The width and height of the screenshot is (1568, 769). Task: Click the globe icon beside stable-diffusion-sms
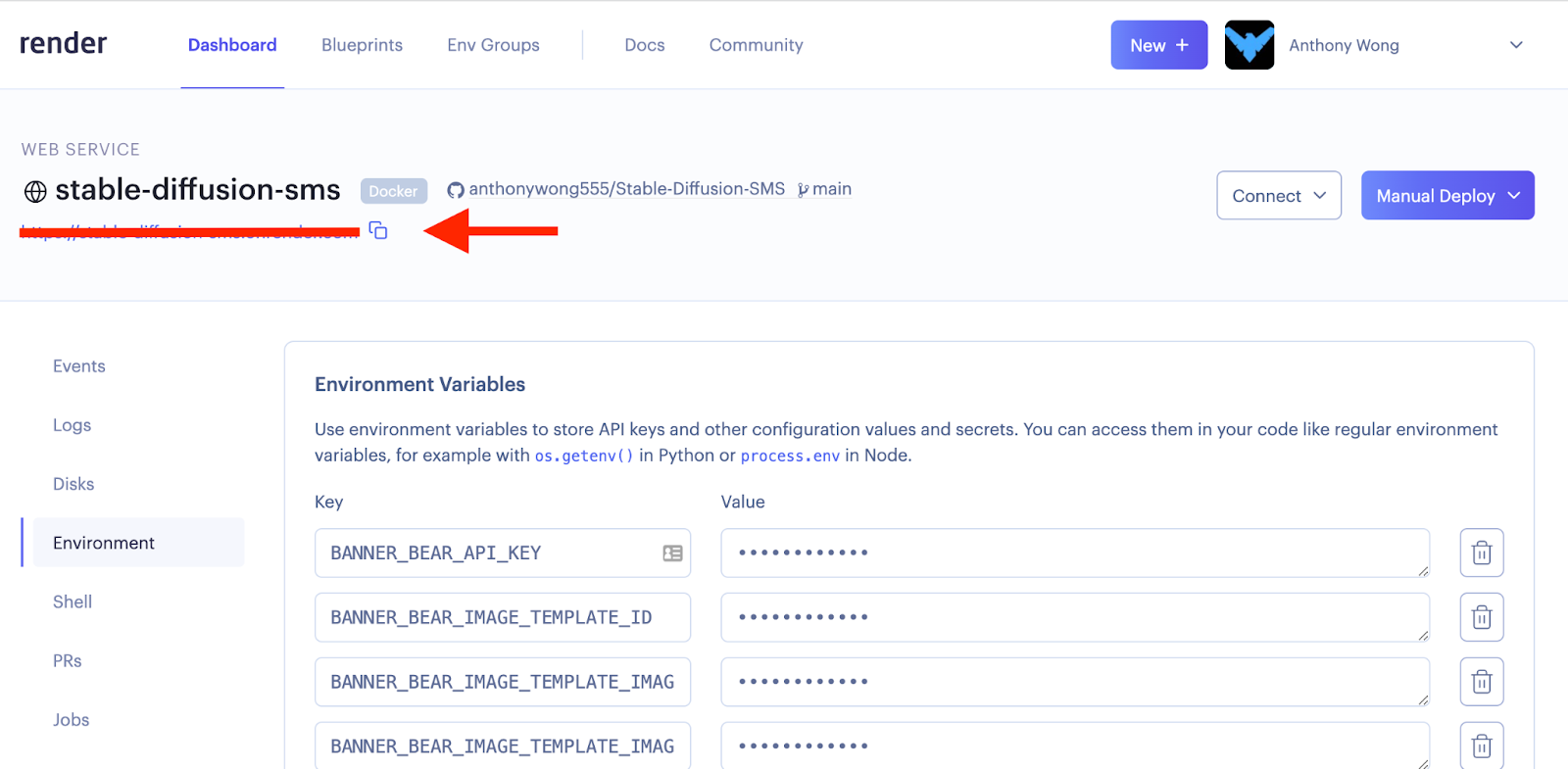pyautogui.click(x=35, y=191)
